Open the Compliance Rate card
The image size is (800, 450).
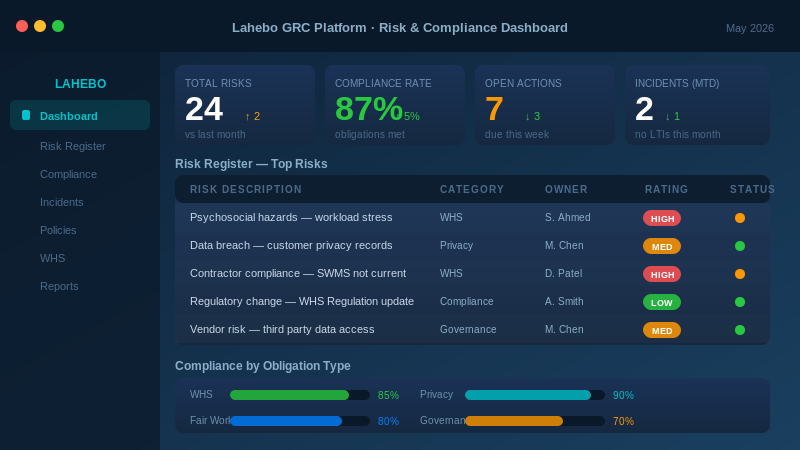click(x=395, y=105)
